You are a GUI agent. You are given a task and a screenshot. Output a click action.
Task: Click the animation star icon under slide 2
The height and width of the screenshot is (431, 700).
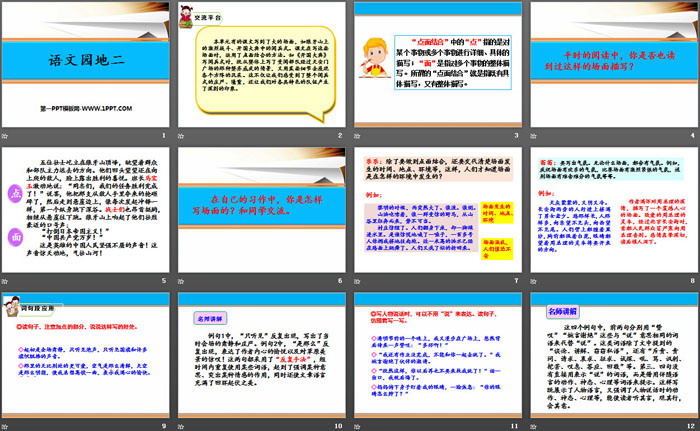click(181, 136)
